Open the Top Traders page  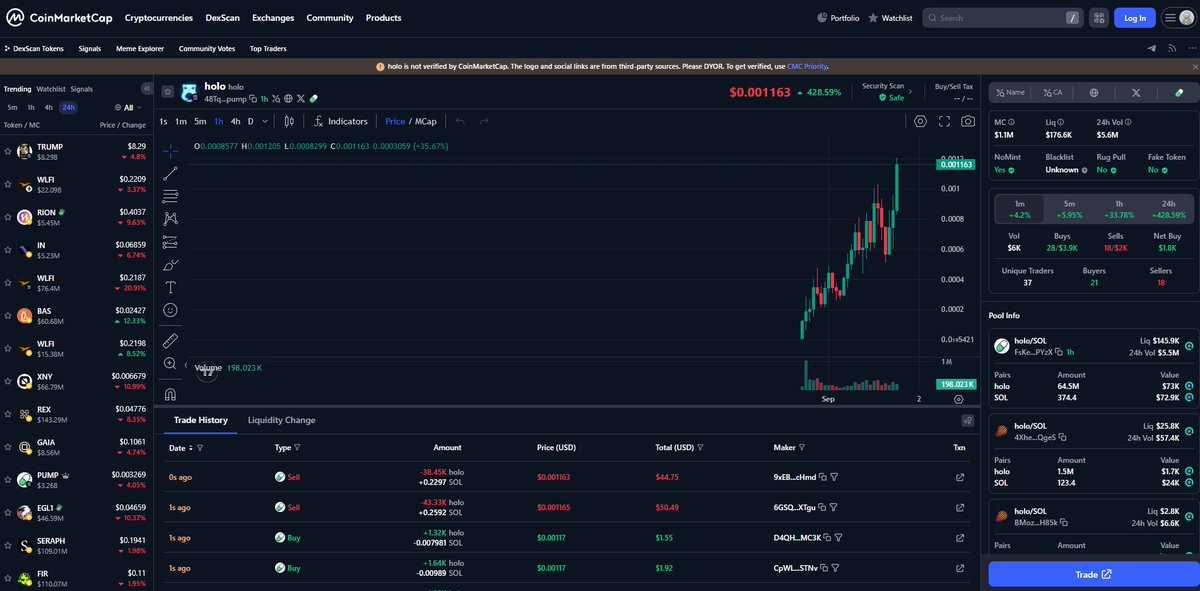[270, 48]
